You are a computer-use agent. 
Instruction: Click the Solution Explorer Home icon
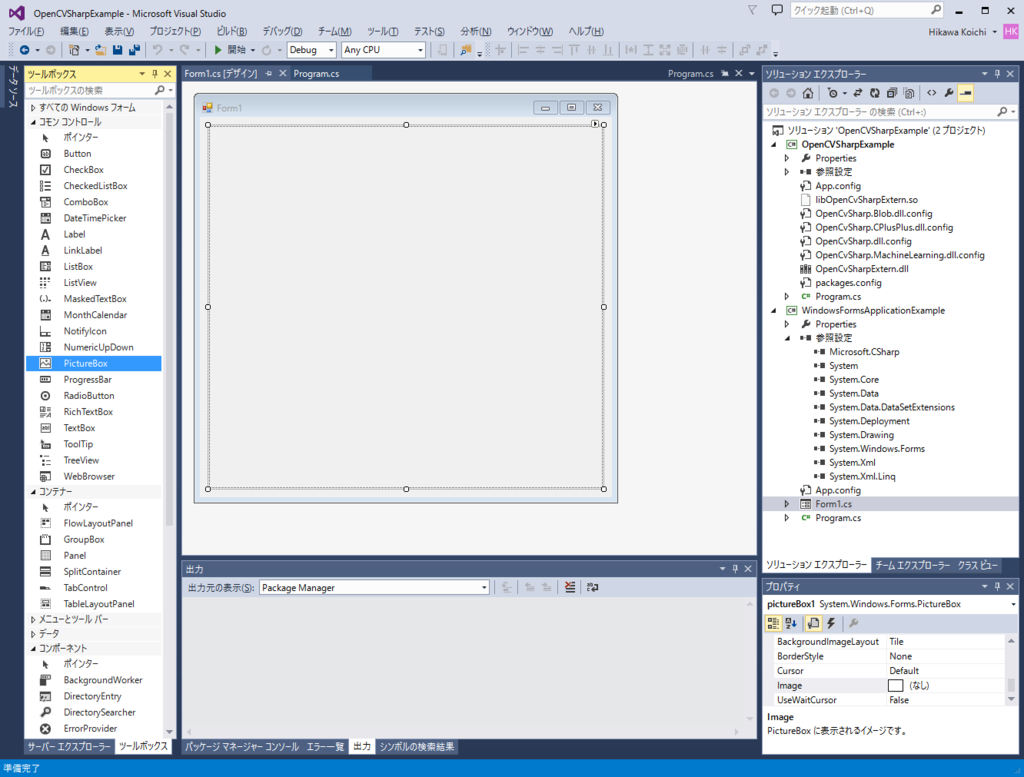click(x=808, y=93)
